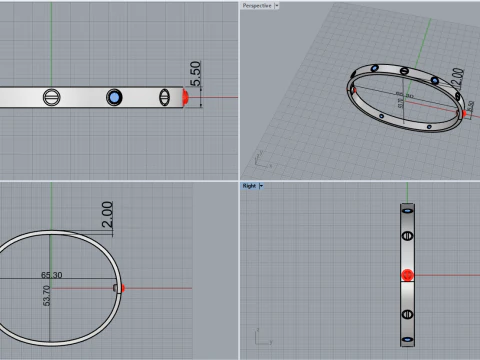
Task: Pick the red gem in top-left viewport
Action: (x=185, y=97)
